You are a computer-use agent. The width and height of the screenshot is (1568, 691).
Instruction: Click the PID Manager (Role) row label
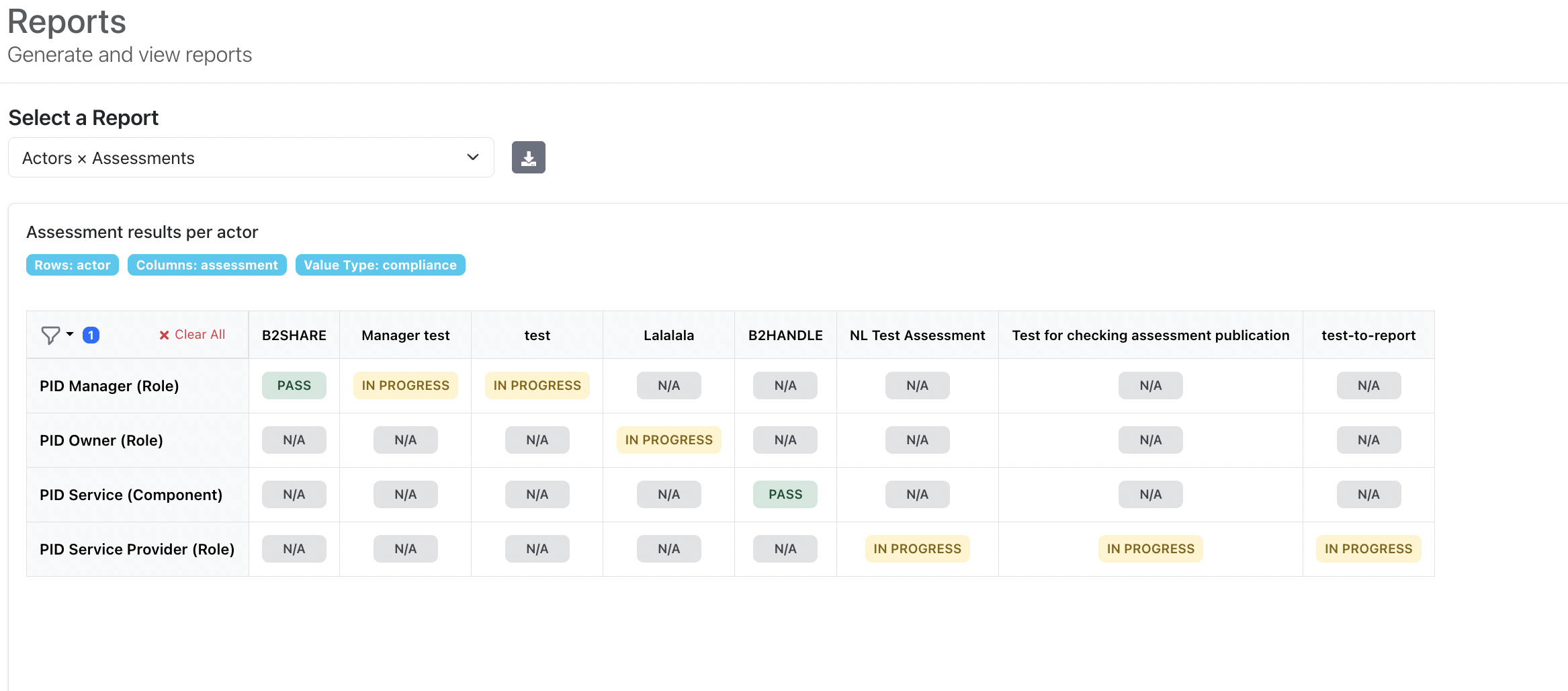[110, 386]
